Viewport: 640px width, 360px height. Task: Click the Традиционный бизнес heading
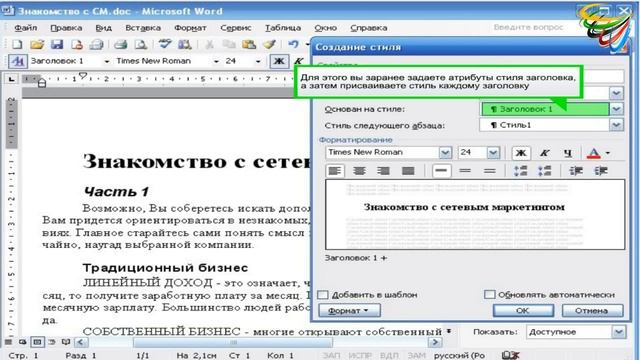pyautogui.click(x=165, y=268)
